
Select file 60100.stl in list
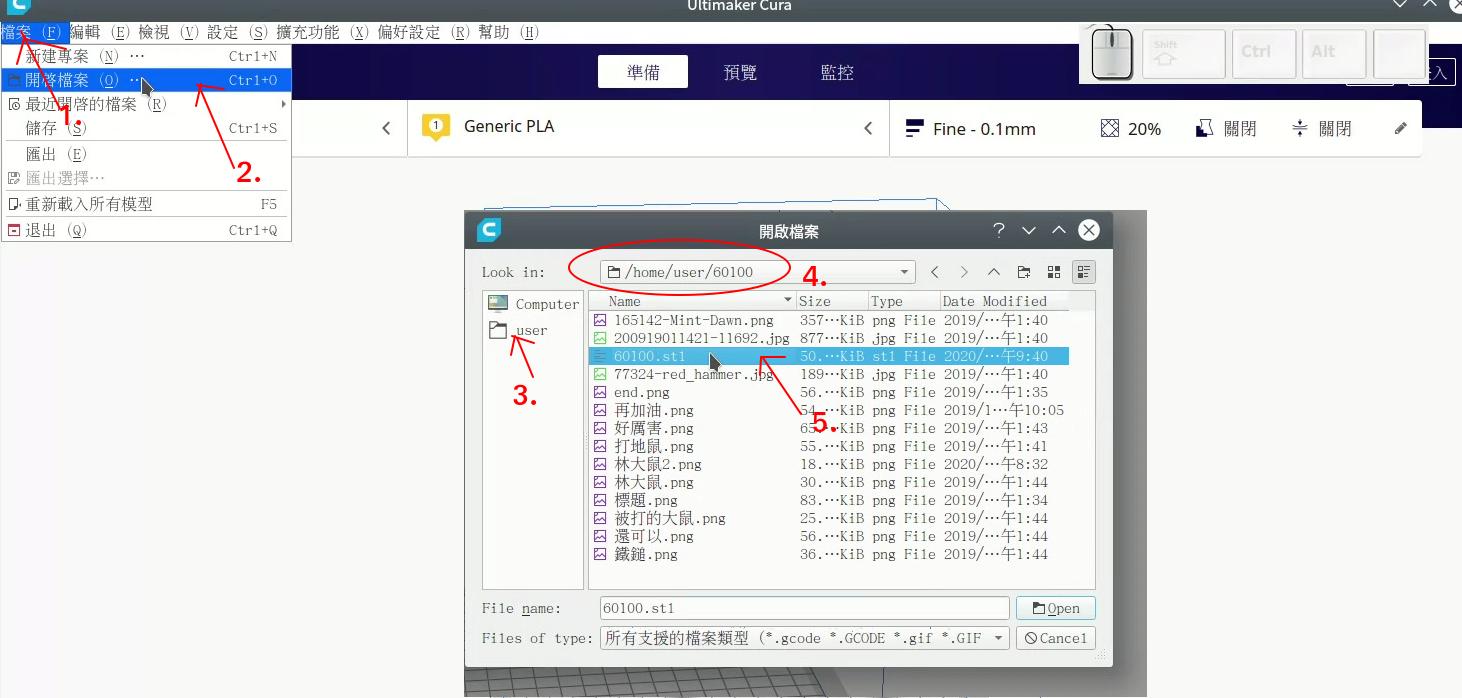pyautogui.click(x=829, y=356)
